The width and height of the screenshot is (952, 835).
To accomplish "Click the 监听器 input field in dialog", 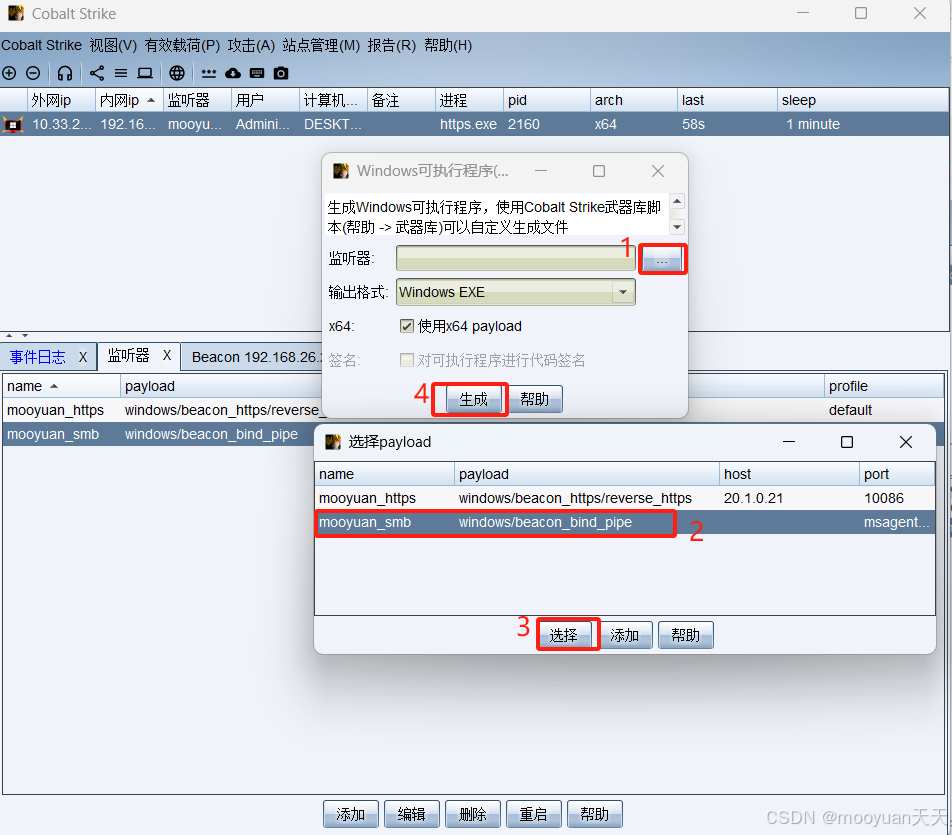I will tap(515, 258).
